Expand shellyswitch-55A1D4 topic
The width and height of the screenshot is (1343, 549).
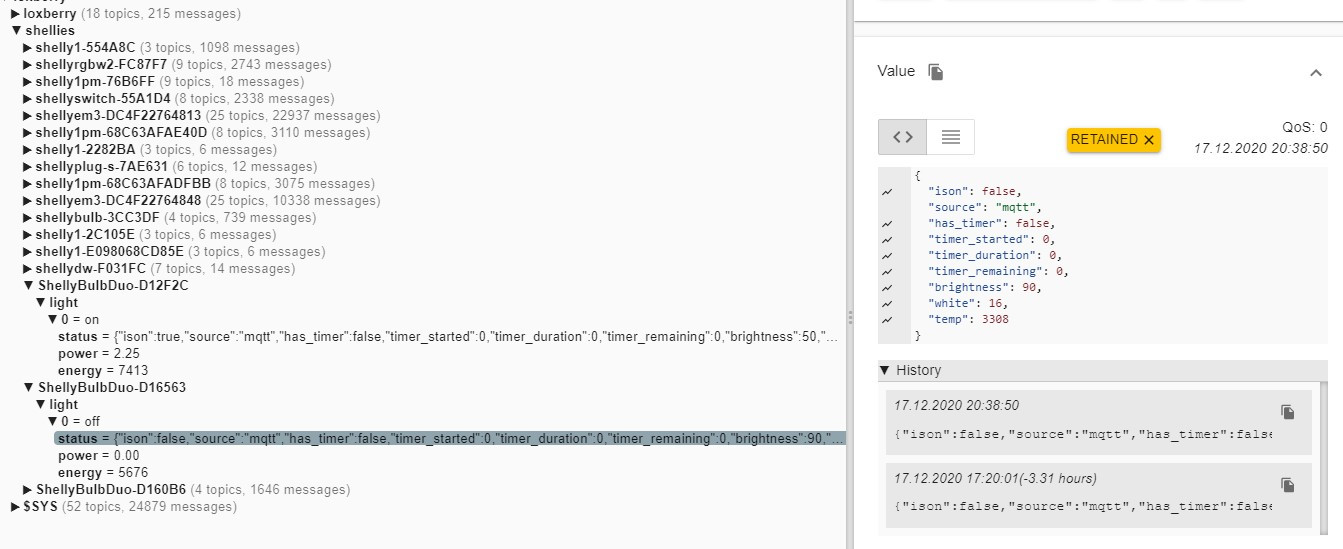coord(27,99)
